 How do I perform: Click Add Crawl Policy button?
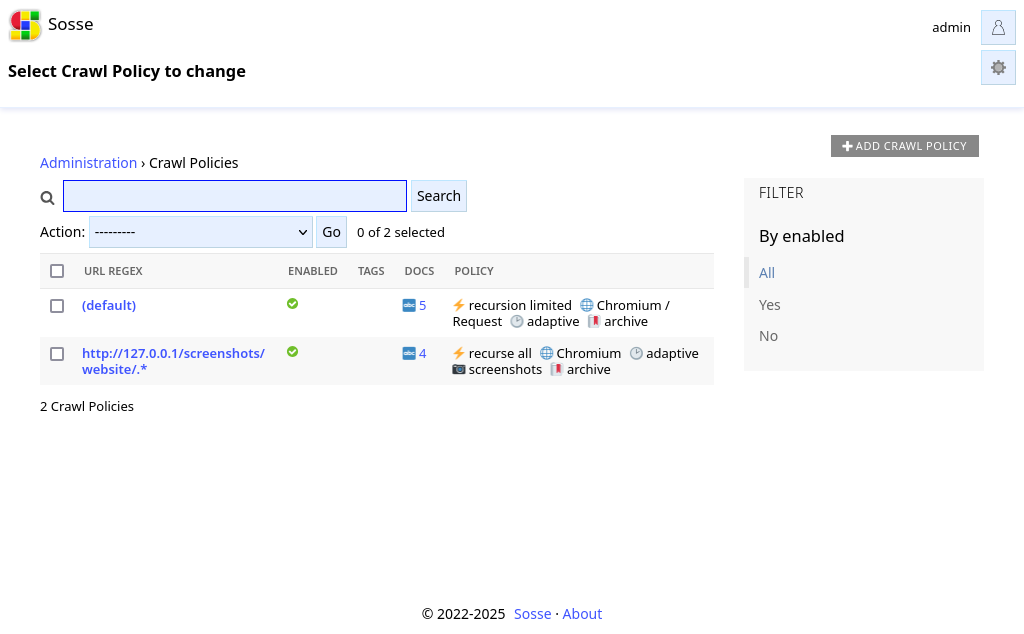tap(904, 146)
